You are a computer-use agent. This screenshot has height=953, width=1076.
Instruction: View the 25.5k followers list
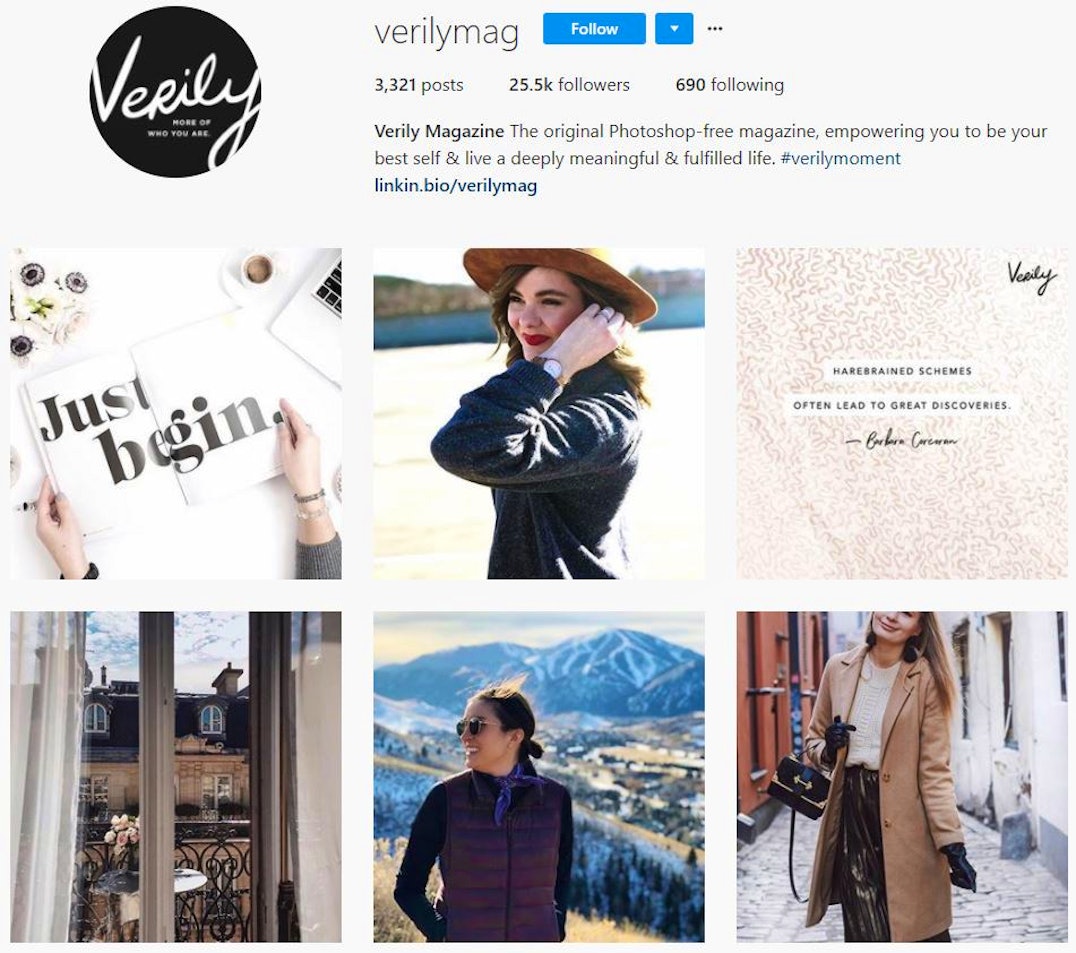tap(569, 85)
